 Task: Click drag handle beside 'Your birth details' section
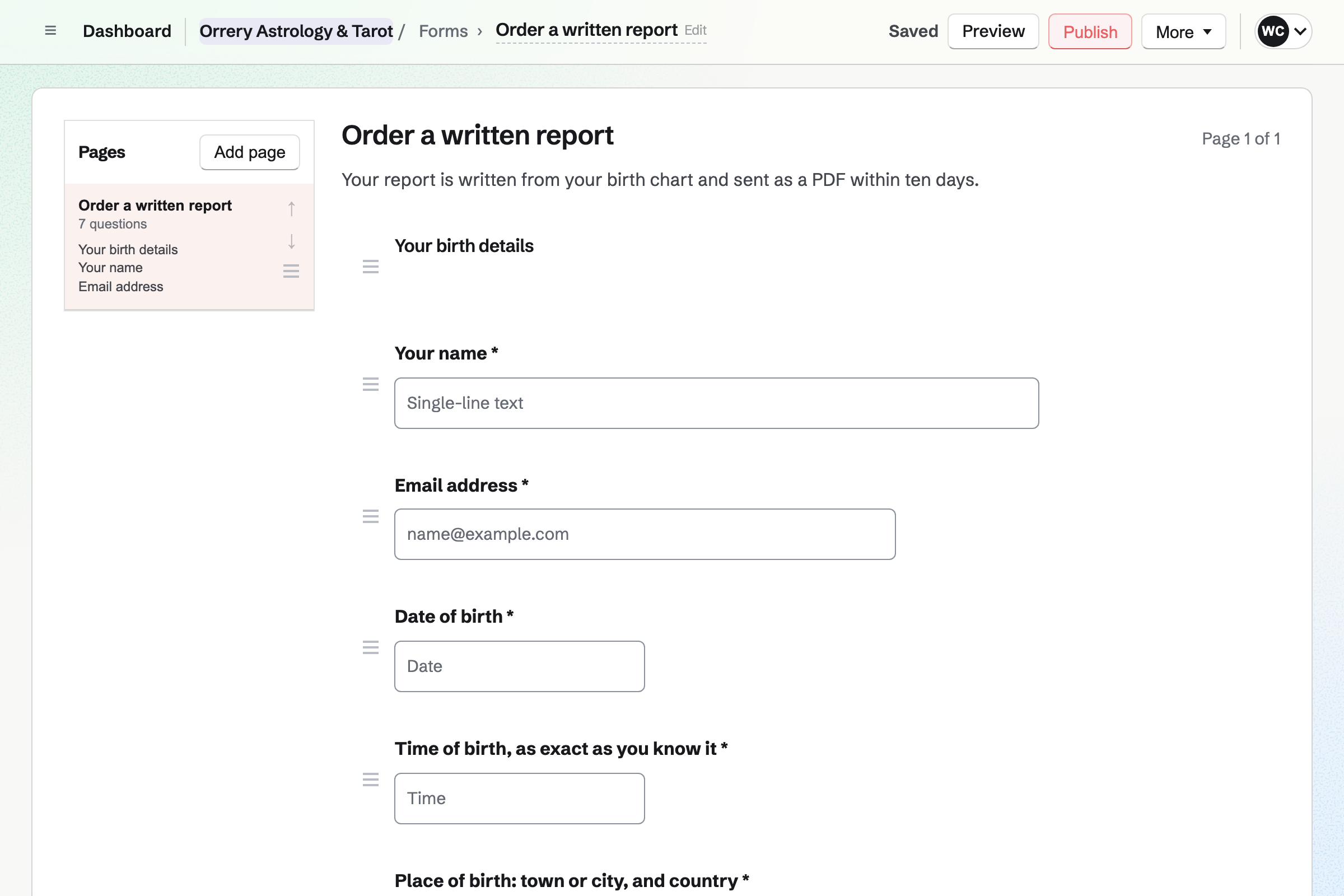click(371, 267)
